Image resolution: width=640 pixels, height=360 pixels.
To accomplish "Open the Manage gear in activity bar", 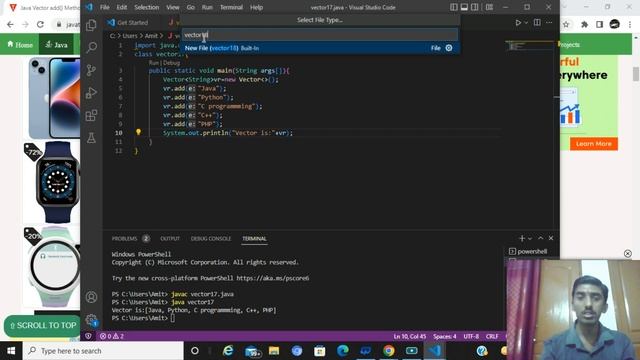I will pyautogui.click(x=91, y=320).
